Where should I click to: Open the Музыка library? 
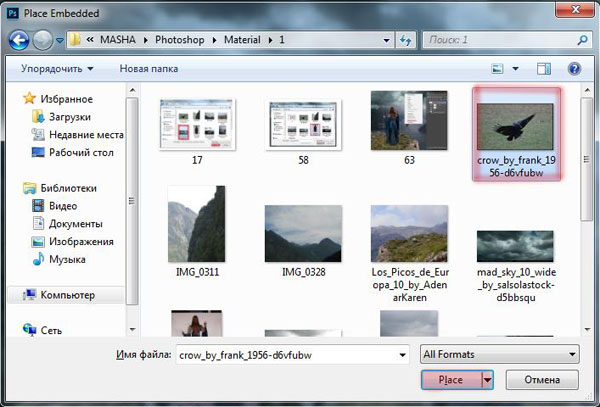pos(67,259)
